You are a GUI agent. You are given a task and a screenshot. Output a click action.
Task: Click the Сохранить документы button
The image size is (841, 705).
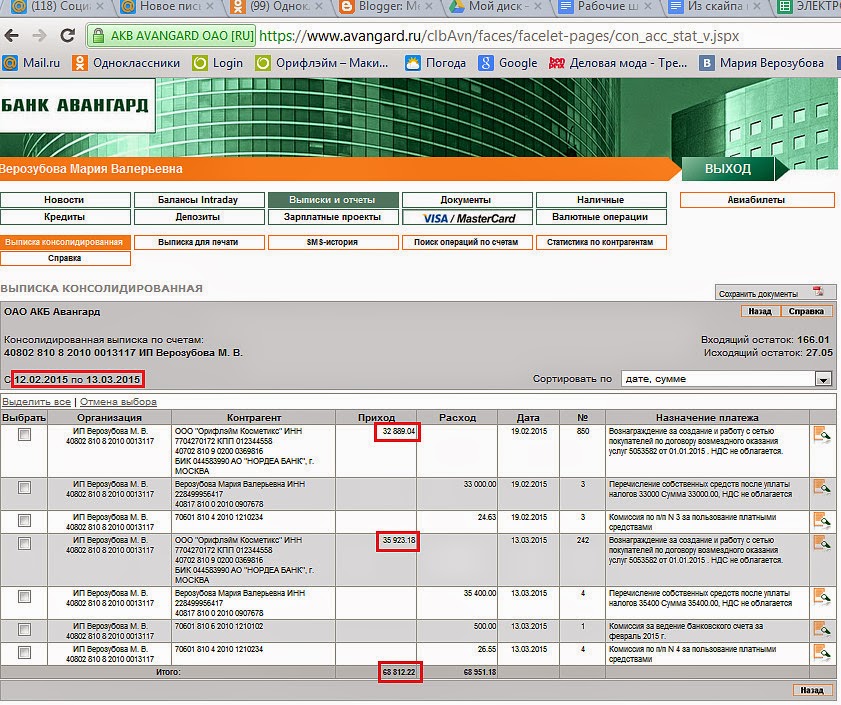pyautogui.click(x=775, y=292)
